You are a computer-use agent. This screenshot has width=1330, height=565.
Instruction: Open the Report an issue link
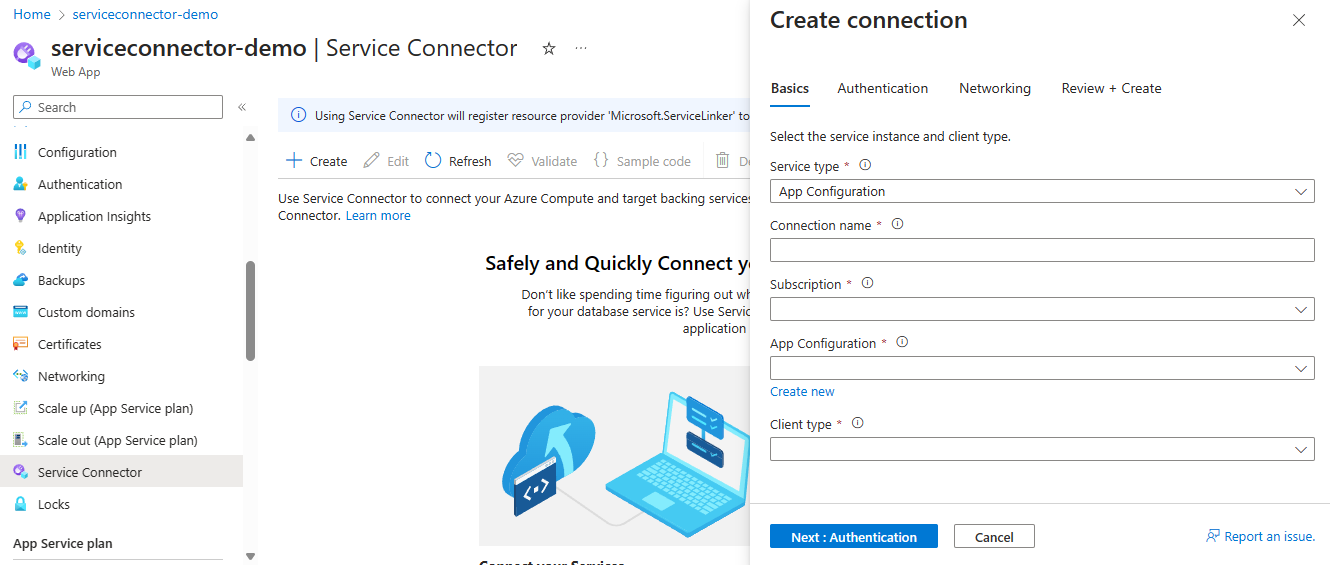[x=1261, y=536]
